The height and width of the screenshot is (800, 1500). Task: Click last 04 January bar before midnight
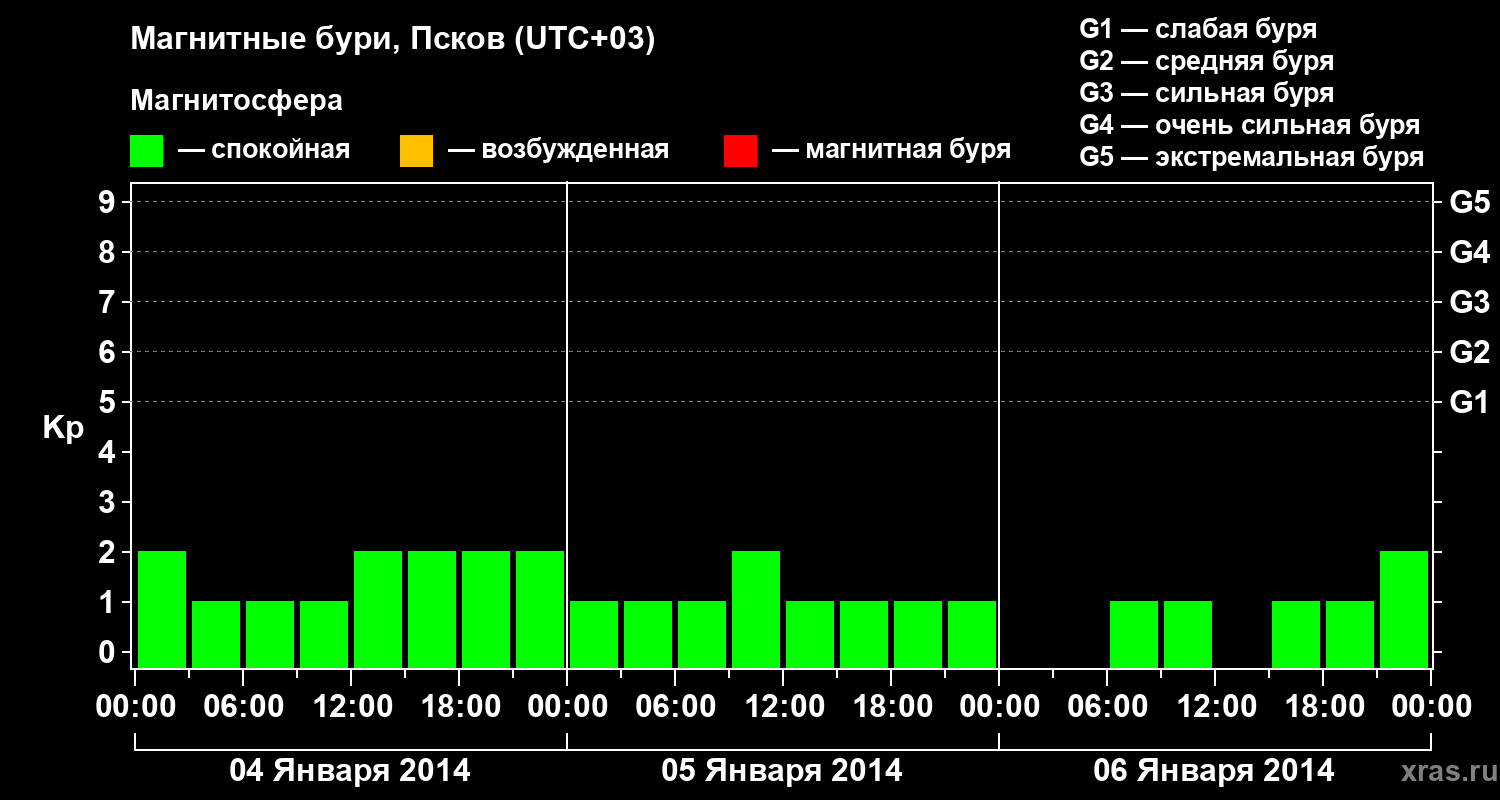pyautogui.click(x=540, y=609)
